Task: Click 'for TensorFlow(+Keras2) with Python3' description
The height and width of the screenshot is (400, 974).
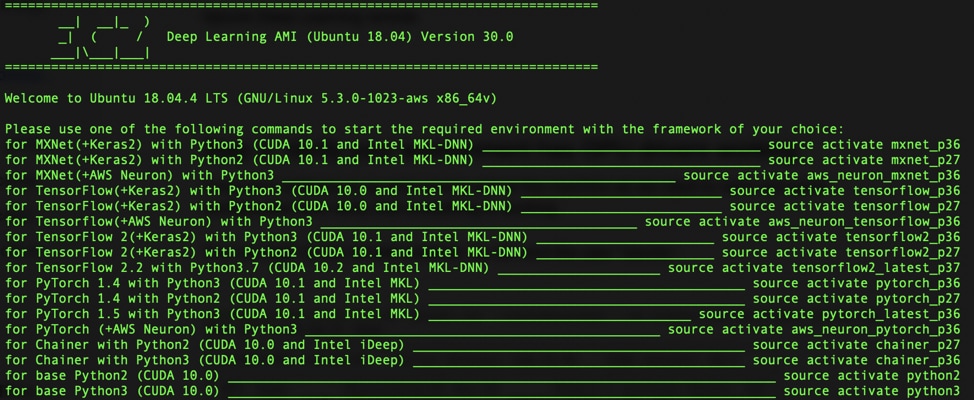Action: tap(258, 191)
